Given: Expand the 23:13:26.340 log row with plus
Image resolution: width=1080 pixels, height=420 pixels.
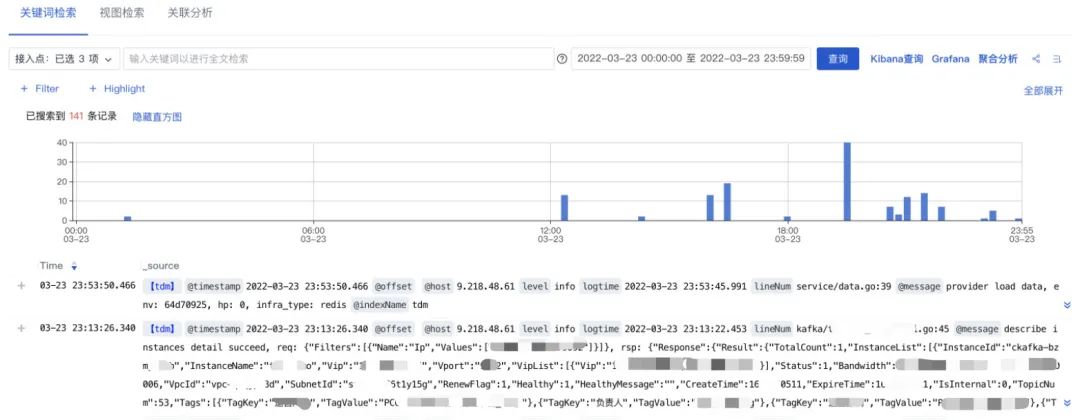Looking at the screenshot, I should [21, 328].
